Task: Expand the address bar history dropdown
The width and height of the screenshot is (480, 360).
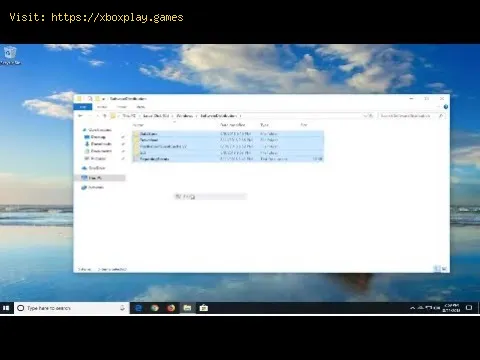Action: pyautogui.click(x=365, y=116)
